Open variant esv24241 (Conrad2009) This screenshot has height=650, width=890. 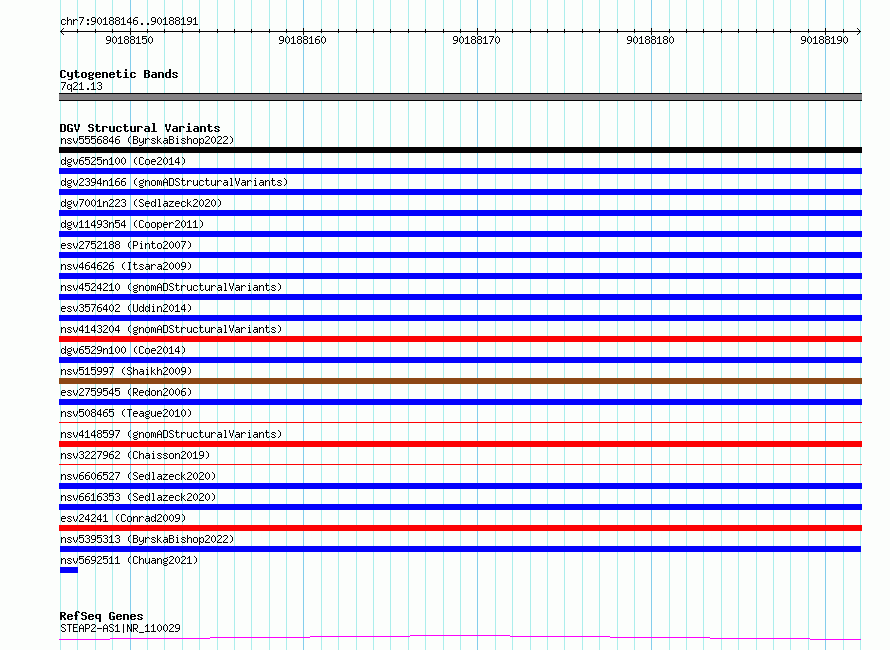(123, 518)
